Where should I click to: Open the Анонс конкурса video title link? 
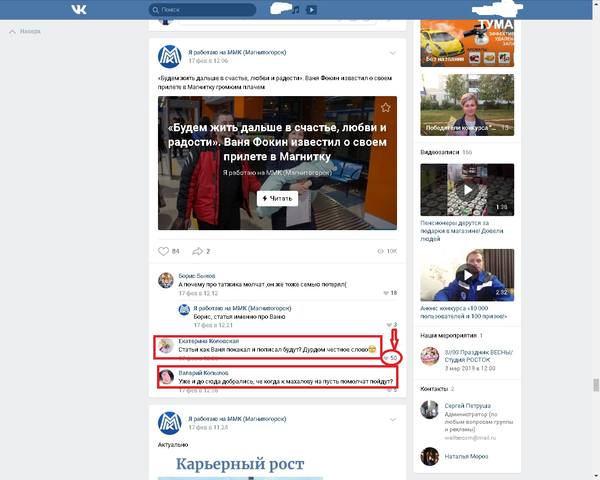463,312
